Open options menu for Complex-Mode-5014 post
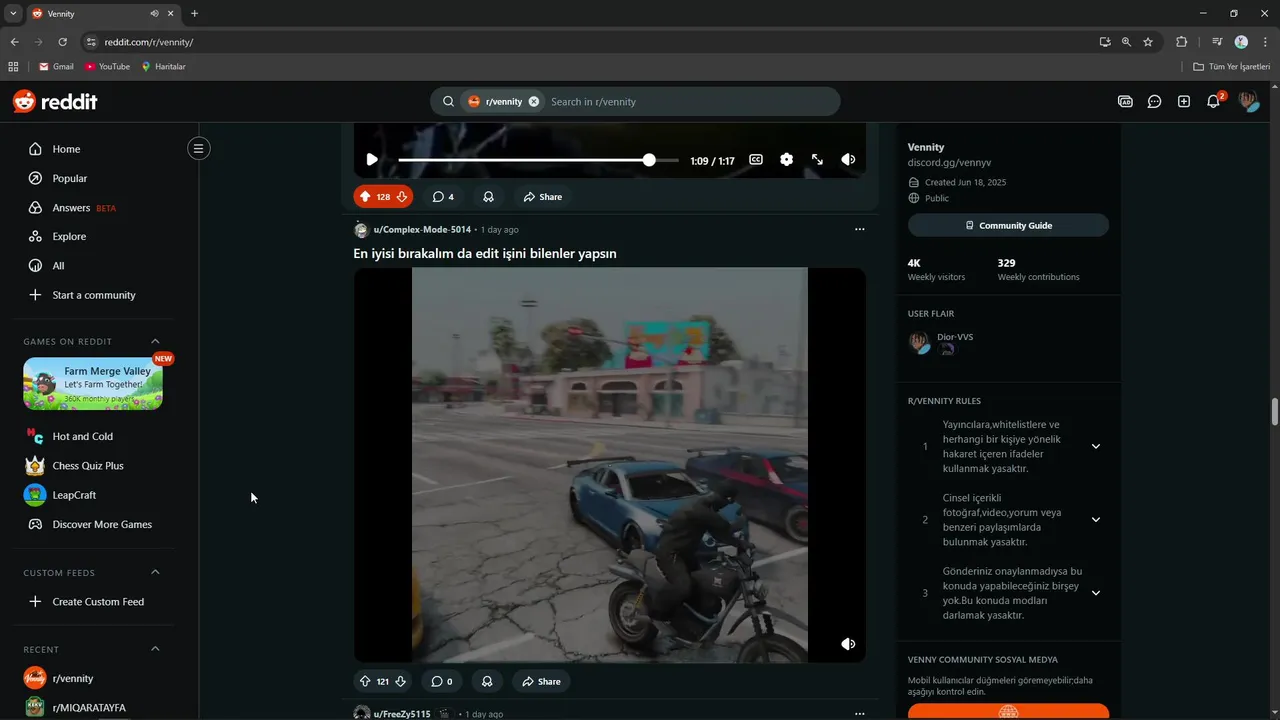Image resolution: width=1280 pixels, height=720 pixels. click(859, 229)
